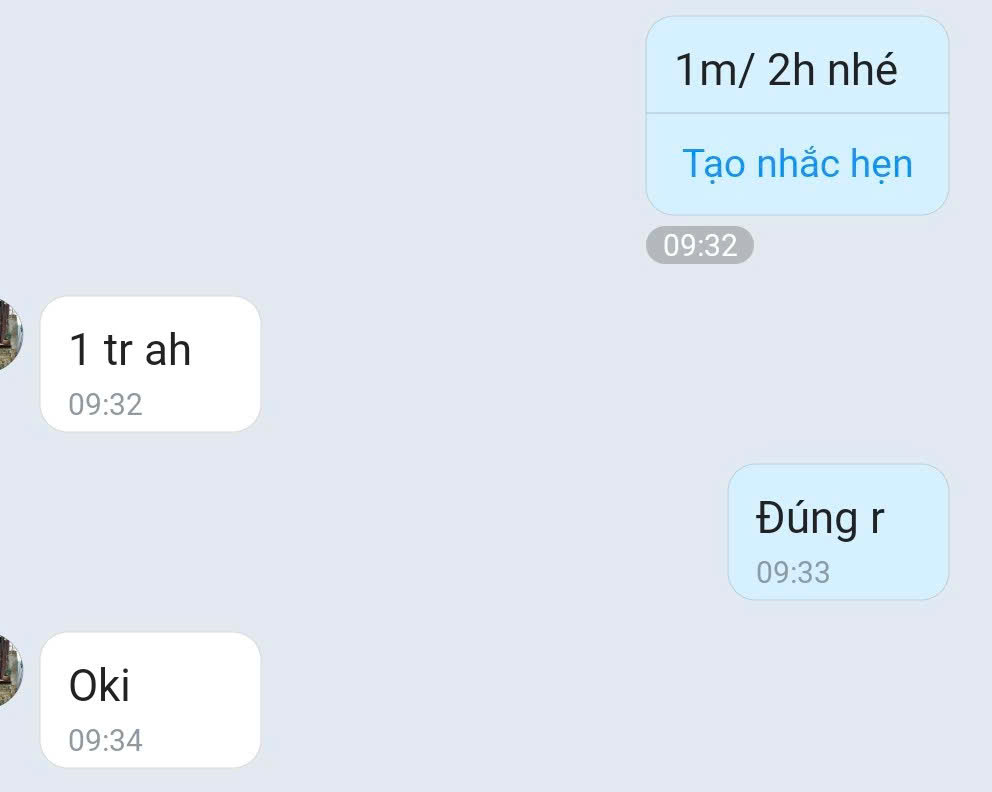Click the word "Đúng" in the blue bubble

807,519
